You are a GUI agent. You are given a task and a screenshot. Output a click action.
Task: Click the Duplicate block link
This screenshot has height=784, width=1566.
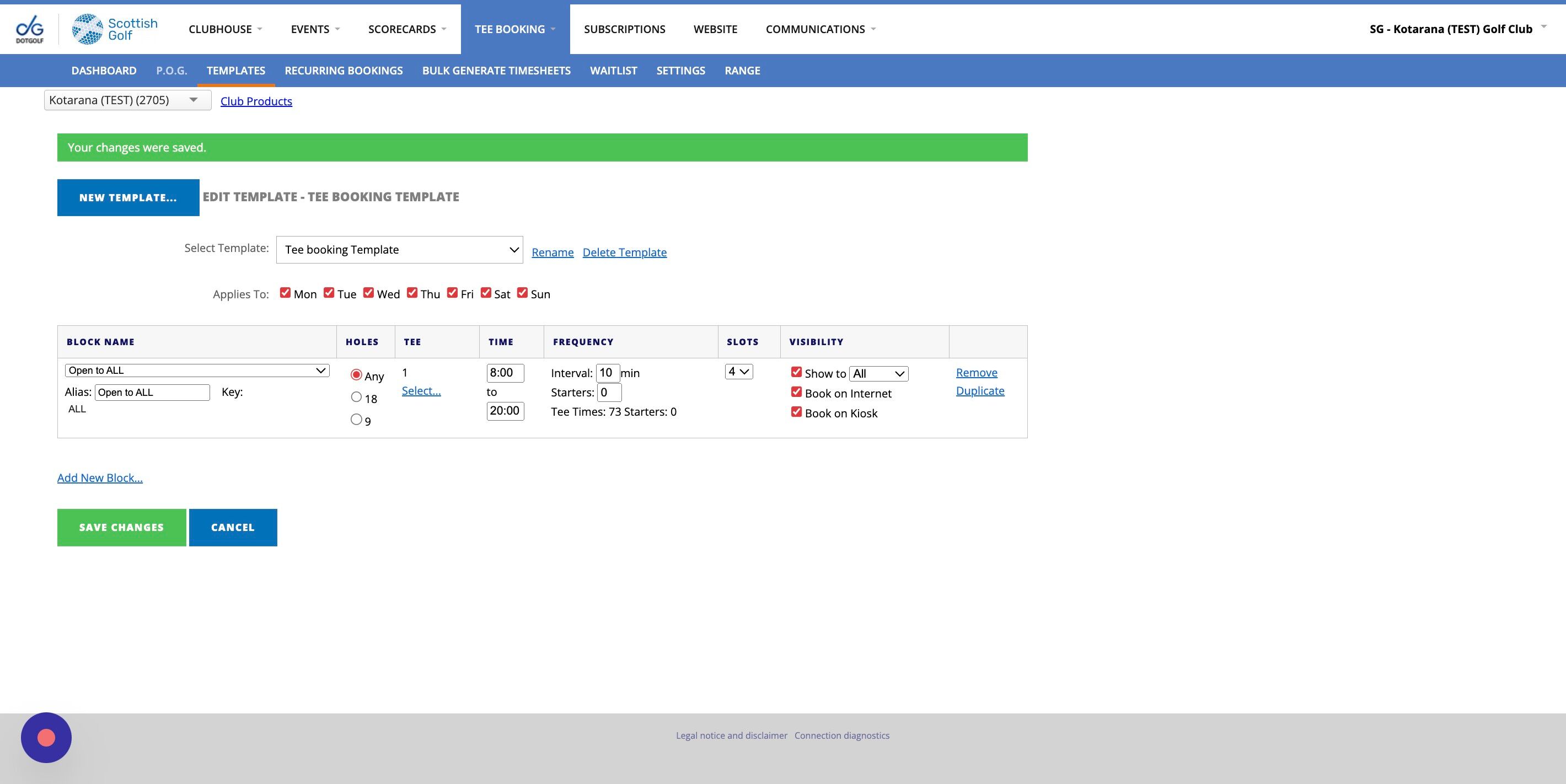(979, 391)
